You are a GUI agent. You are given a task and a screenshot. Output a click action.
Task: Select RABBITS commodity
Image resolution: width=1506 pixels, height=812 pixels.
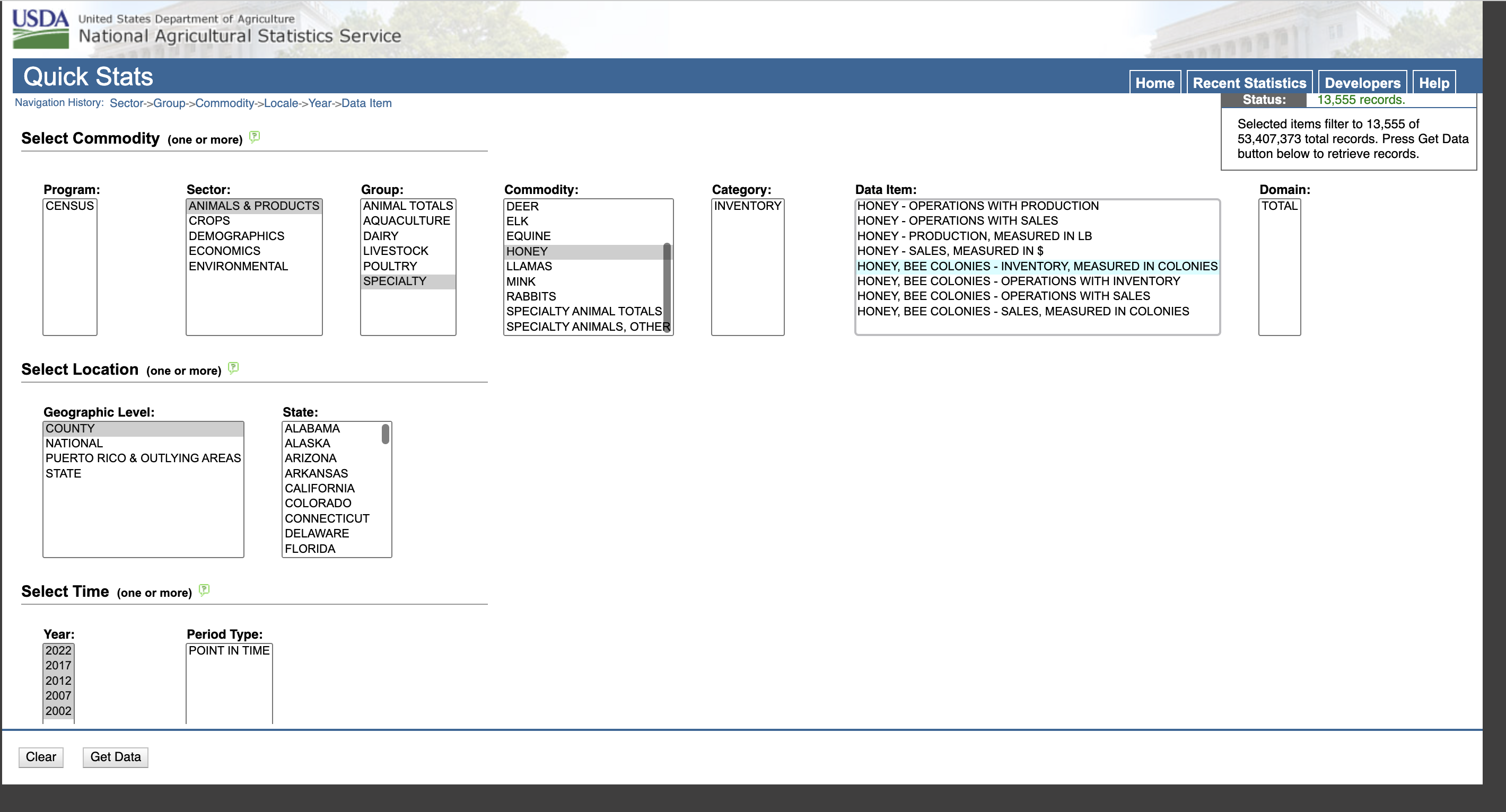(x=583, y=297)
